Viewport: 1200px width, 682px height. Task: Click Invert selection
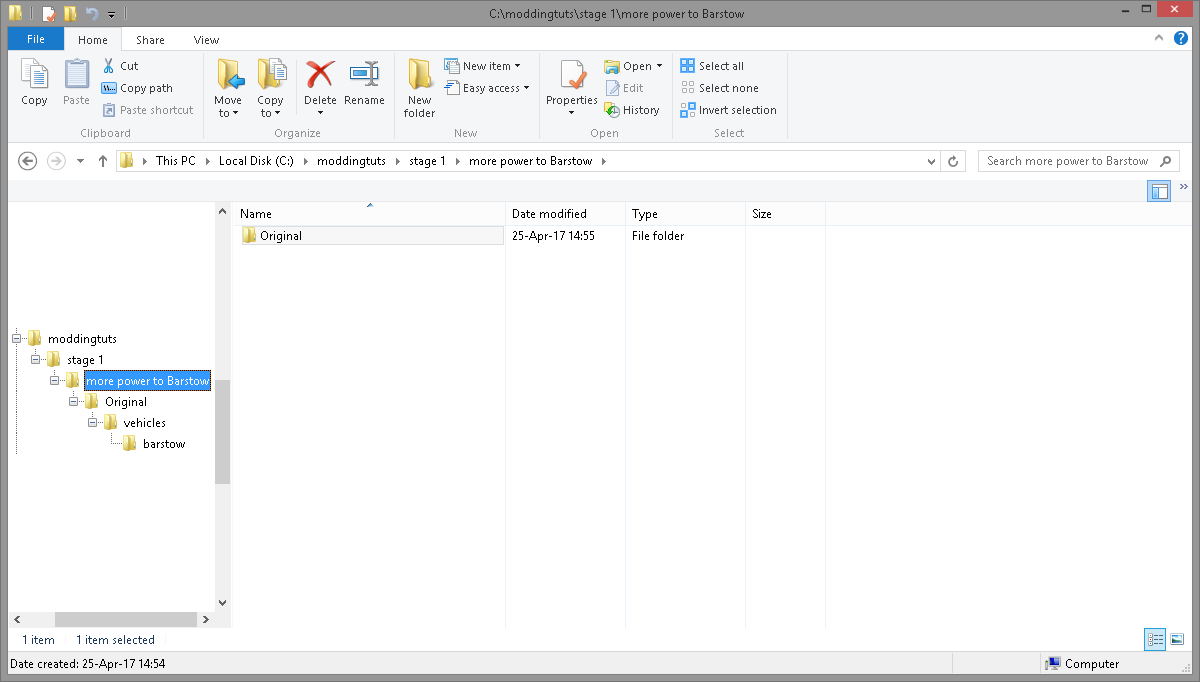coord(728,110)
